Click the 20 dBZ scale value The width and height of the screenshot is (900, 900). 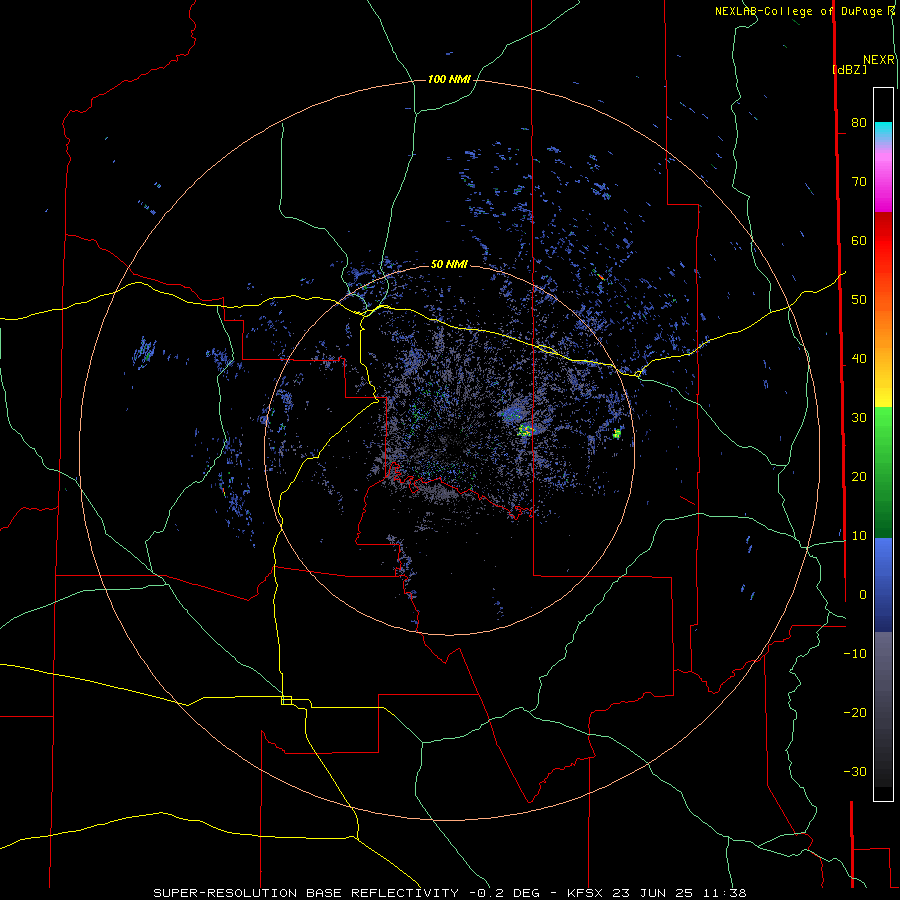tap(859, 476)
